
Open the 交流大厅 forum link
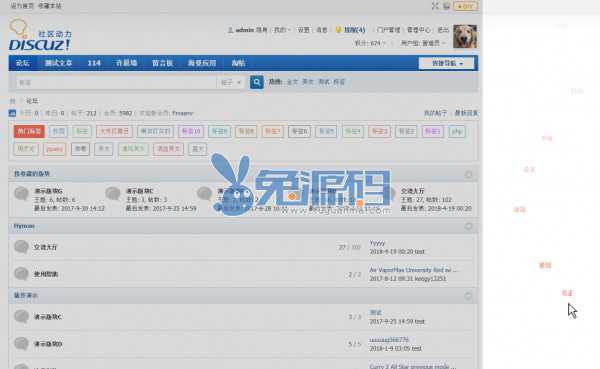(45, 247)
